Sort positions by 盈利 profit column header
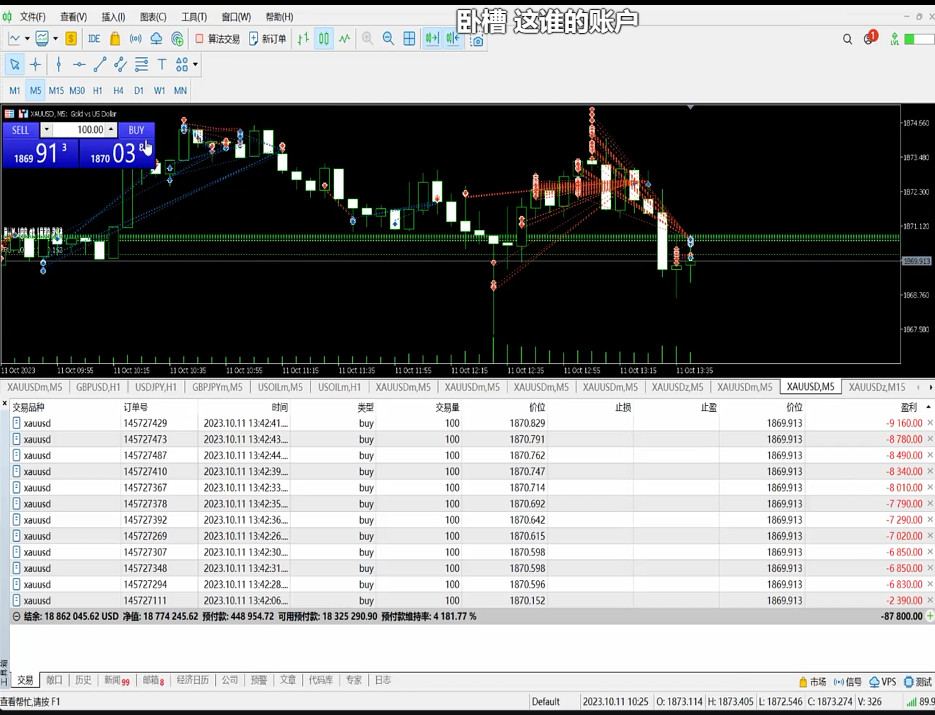Viewport: 935px width, 715px height. [x=908, y=407]
